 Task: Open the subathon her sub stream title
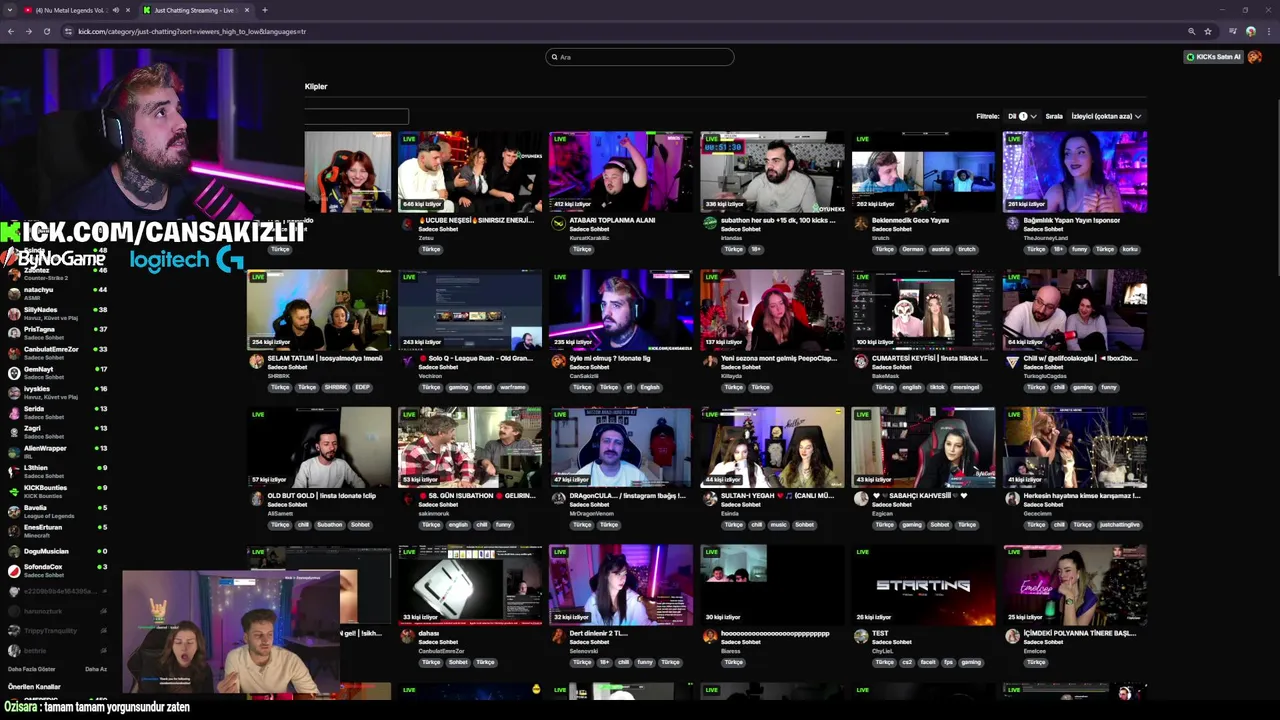(x=778, y=220)
